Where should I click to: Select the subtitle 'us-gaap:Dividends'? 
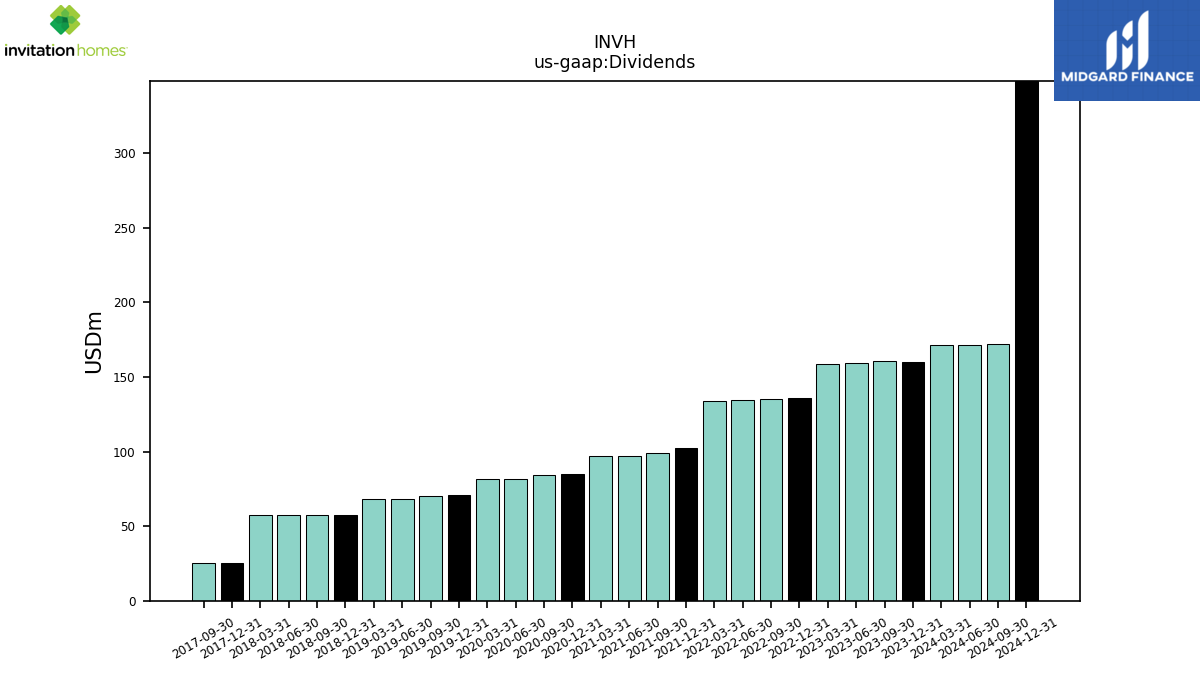pyautogui.click(x=615, y=63)
